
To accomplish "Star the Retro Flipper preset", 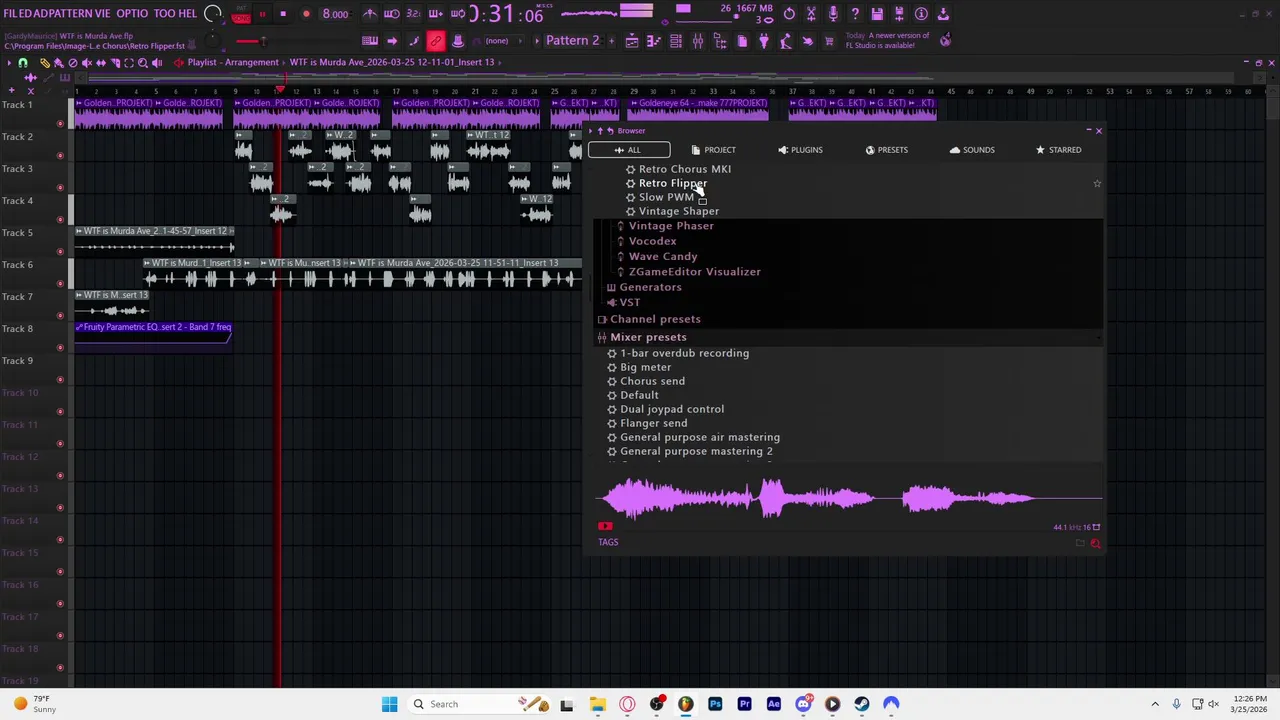I will pos(1097,183).
